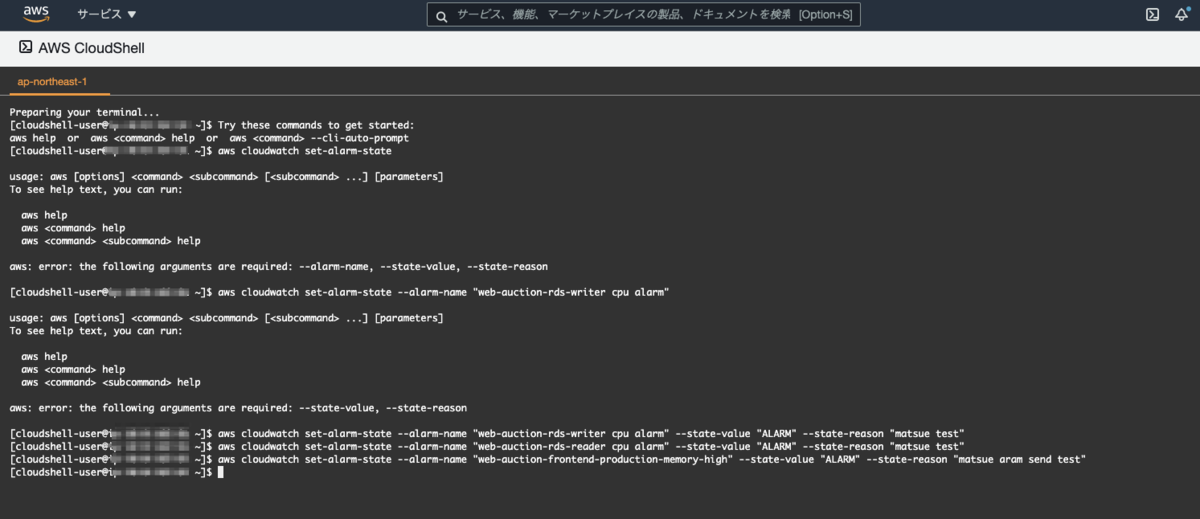Click the error line listing --alarm-name required
Viewport: 1200px width, 519px height.
coord(278,267)
